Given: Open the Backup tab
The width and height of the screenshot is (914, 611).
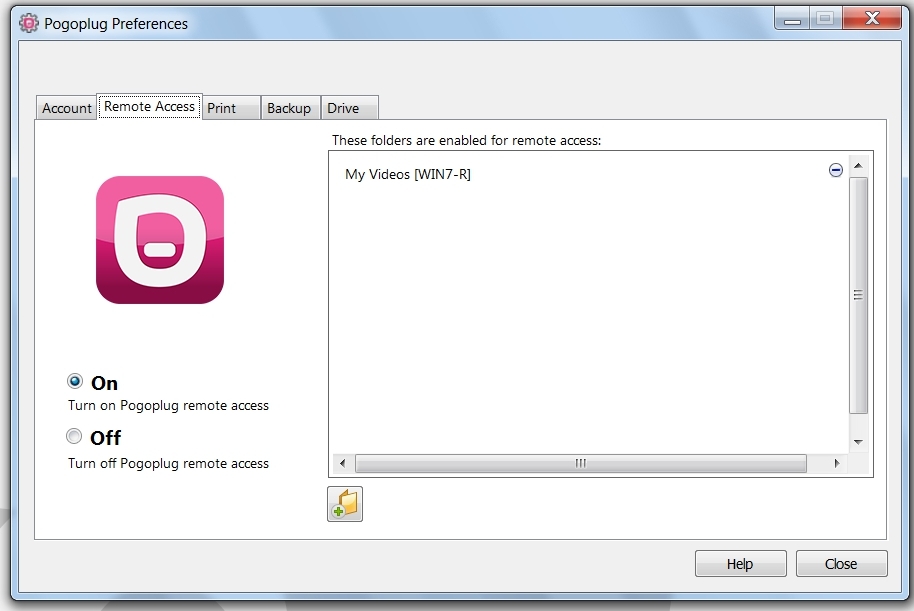Looking at the screenshot, I should pos(290,108).
